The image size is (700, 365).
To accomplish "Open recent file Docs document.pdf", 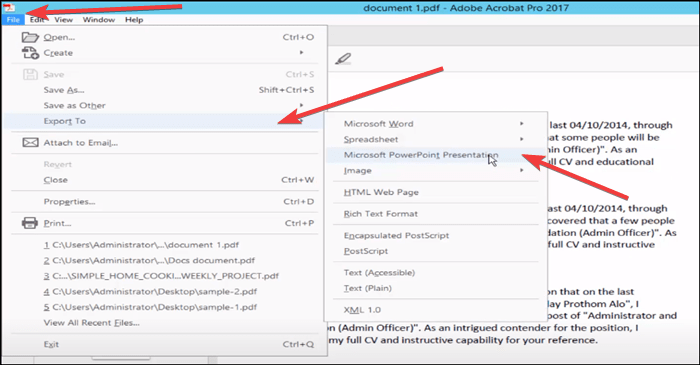I will click(x=149, y=261).
